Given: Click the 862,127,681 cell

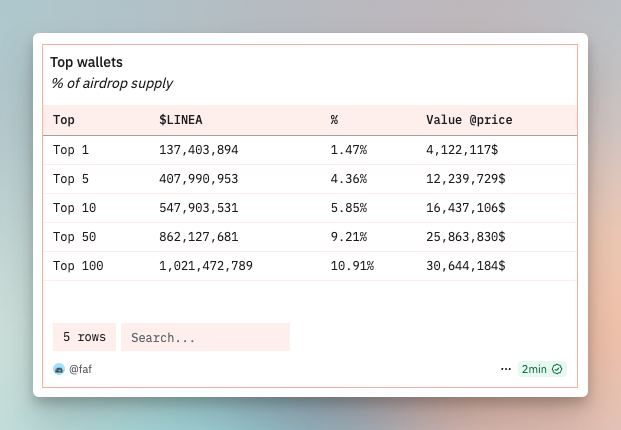Looking at the screenshot, I should (x=198, y=237).
